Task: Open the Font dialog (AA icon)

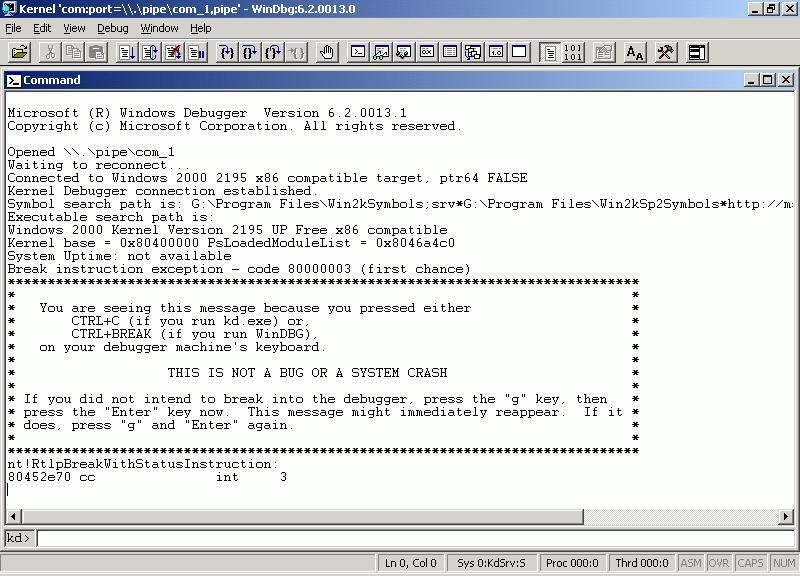Action: click(x=635, y=52)
